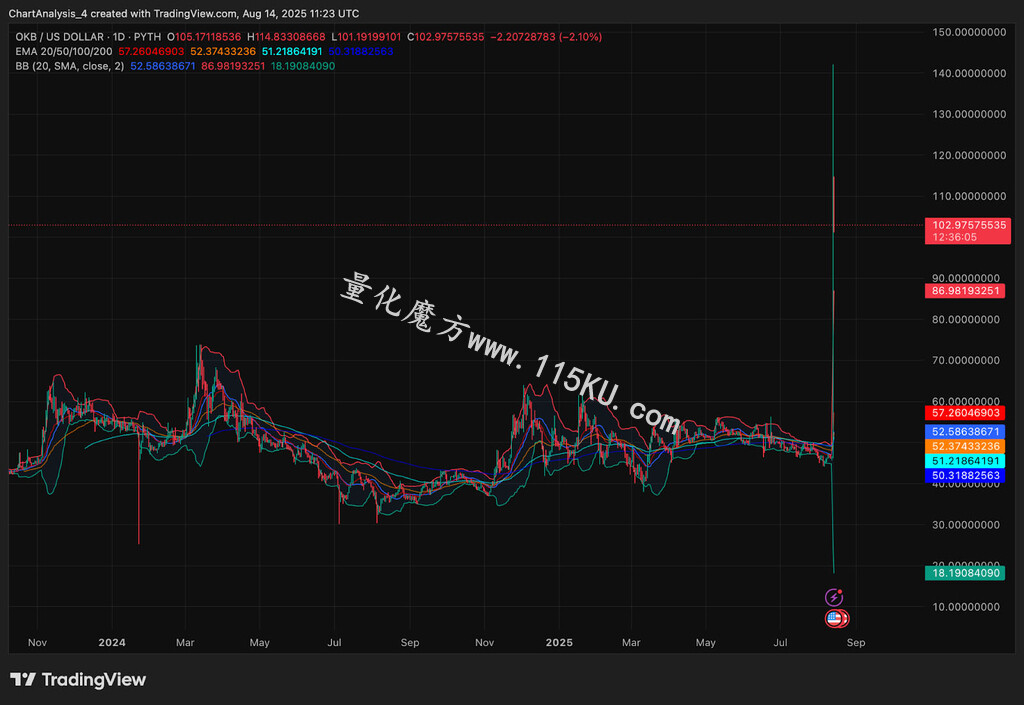The image size is (1024, 705).
Task: Click the 10.00000000 price axis label
Action: [x=966, y=607]
